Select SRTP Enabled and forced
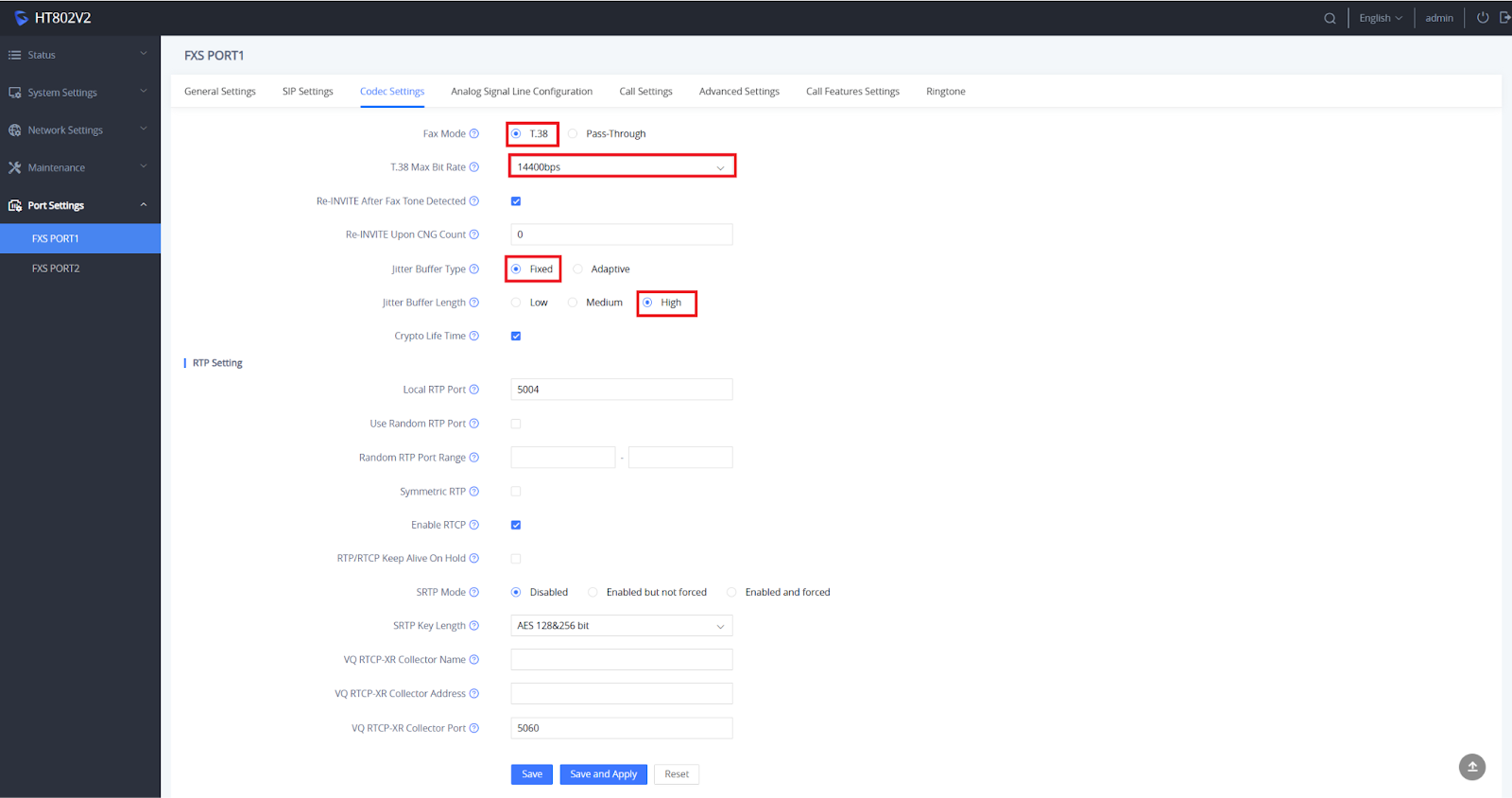Image resolution: width=1512 pixels, height=798 pixels. 731,592
